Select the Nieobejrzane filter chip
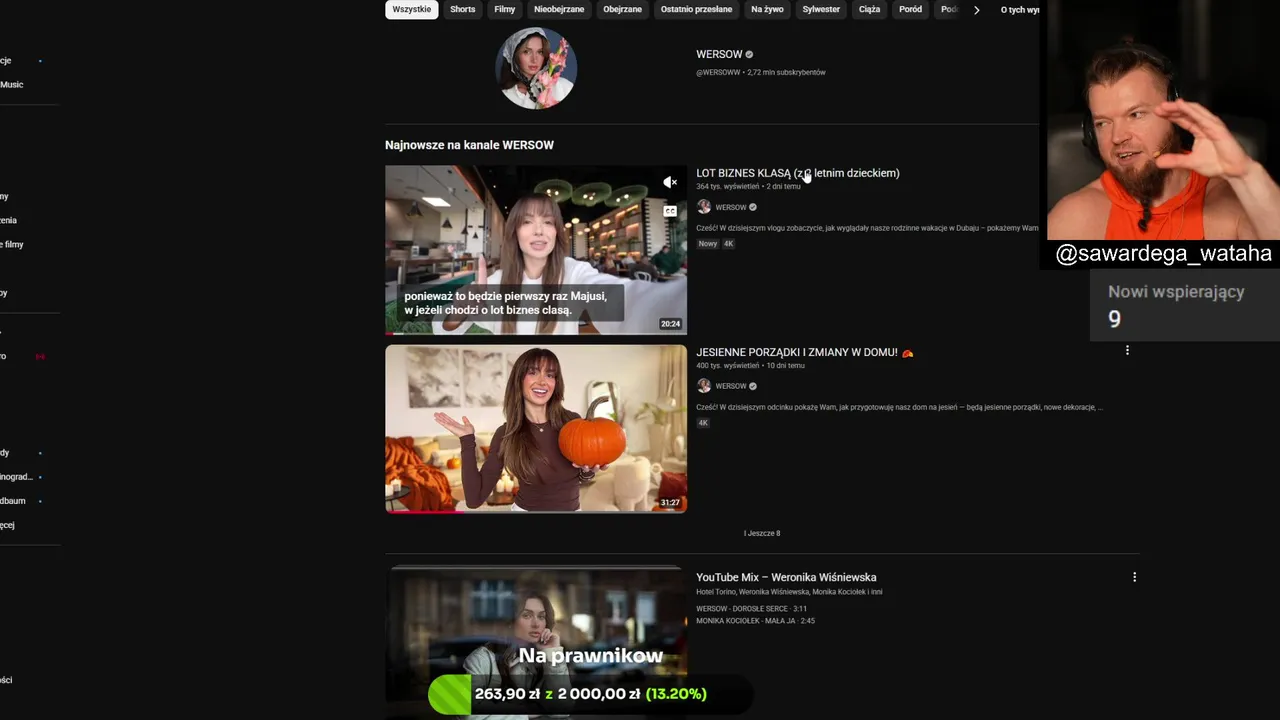 pyautogui.click(x=559, y=9)
